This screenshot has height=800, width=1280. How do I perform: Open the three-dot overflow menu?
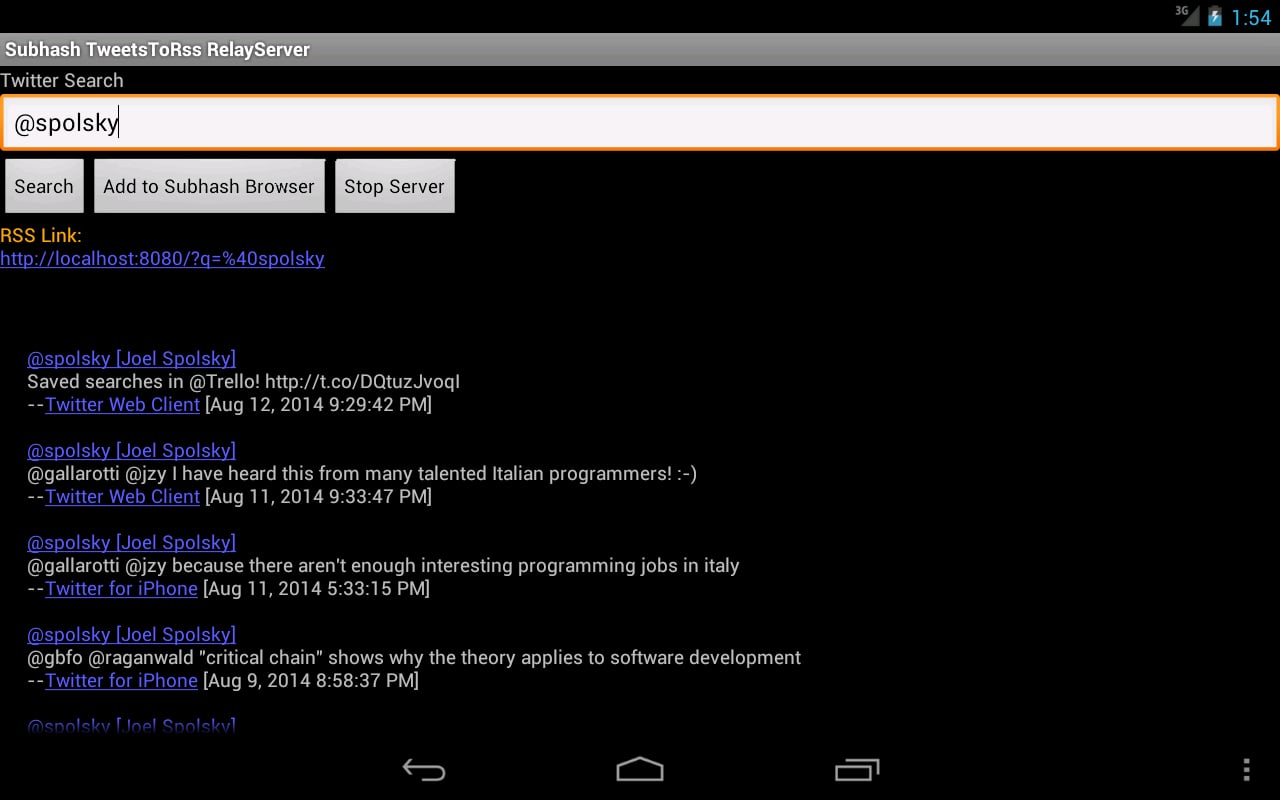(1246, 769)
